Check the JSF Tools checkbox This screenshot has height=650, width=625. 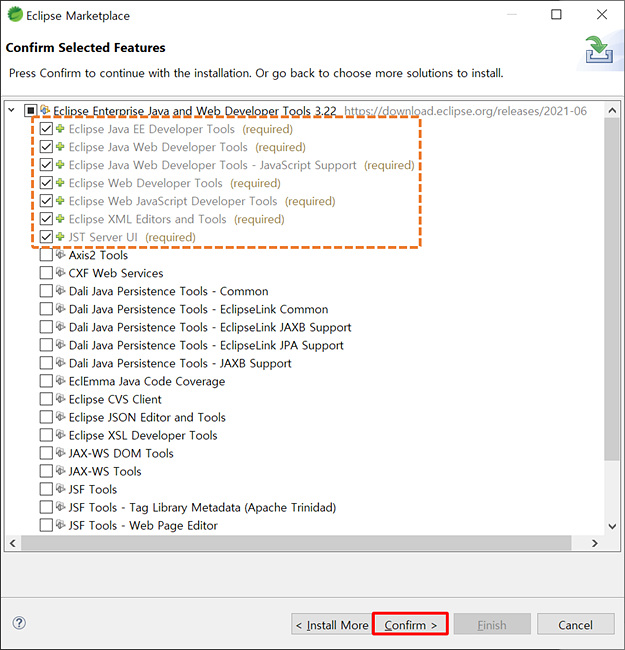46,489
